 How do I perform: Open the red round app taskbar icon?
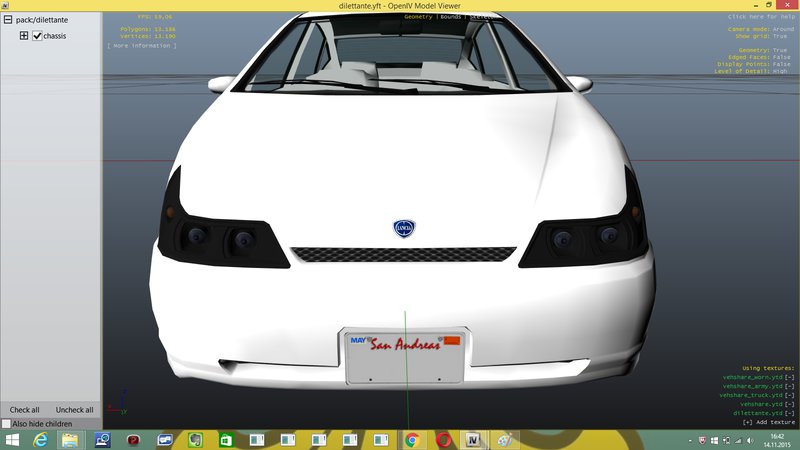[133, 440]
